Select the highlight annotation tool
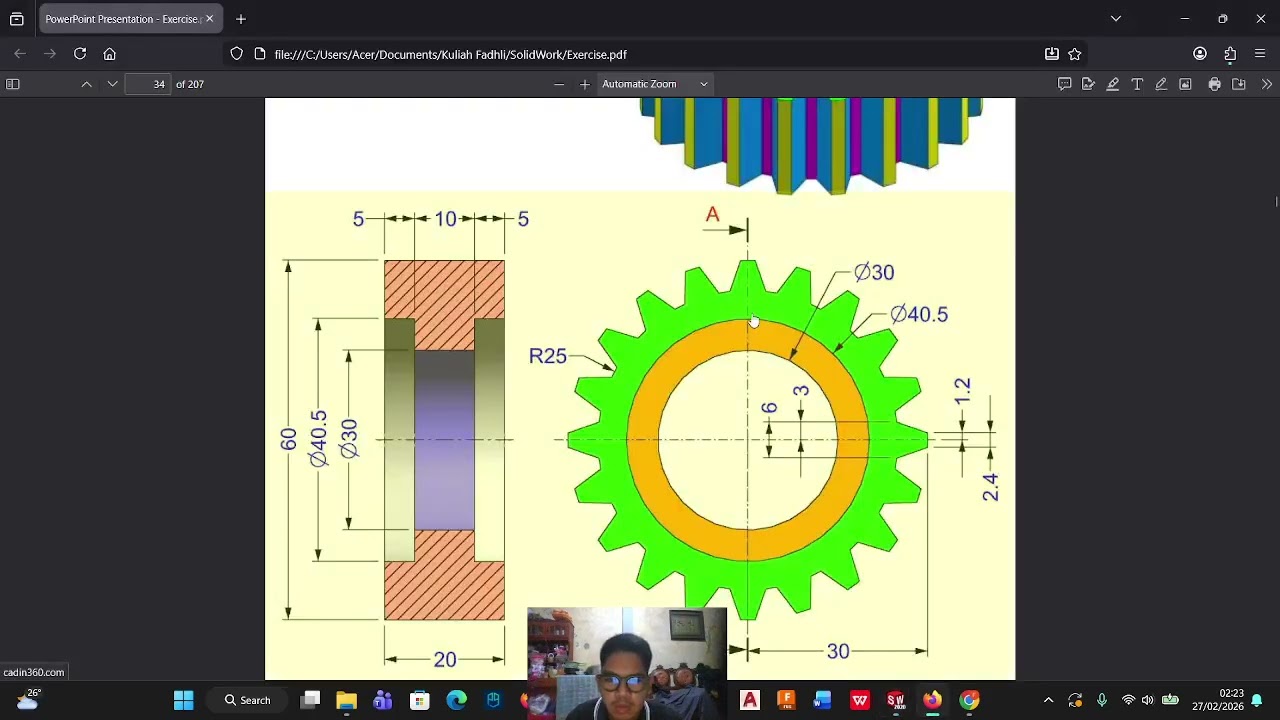Viewport: 1280px width, 720px height. [x=1112, y=84]
